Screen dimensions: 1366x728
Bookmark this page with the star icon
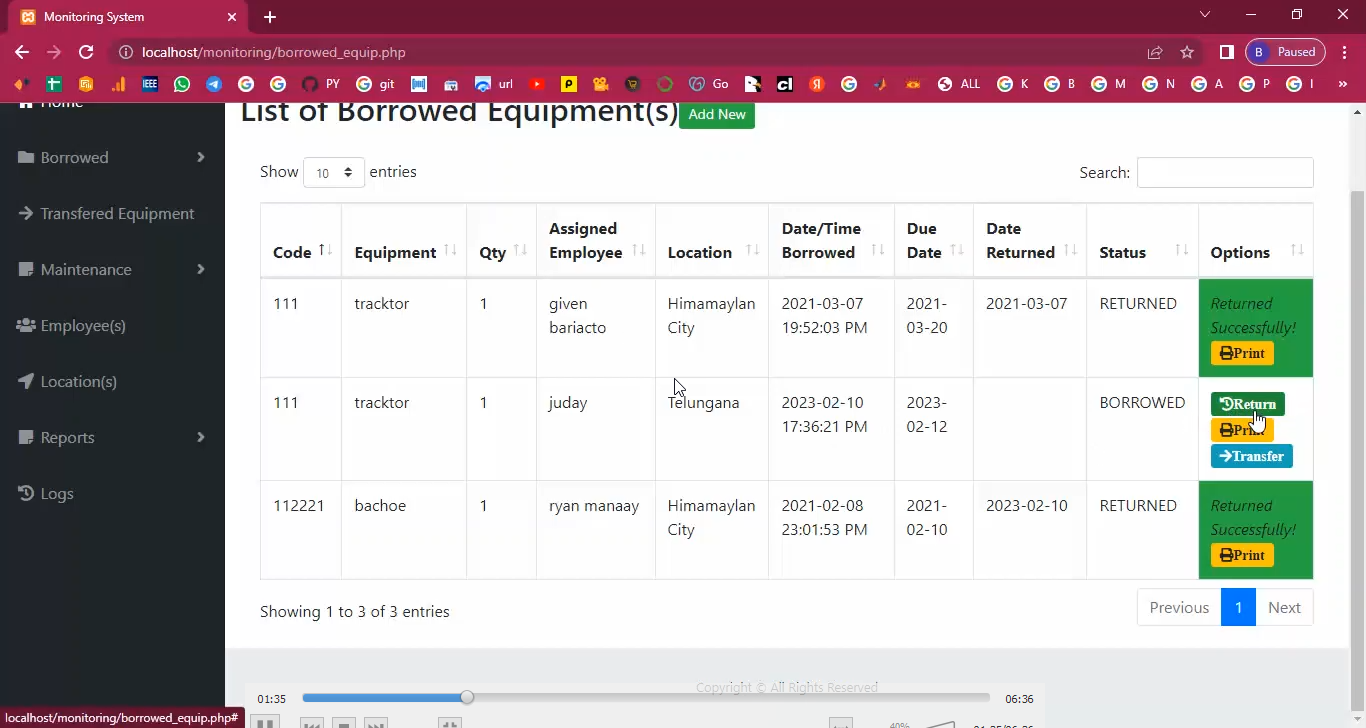point(1187,52)
